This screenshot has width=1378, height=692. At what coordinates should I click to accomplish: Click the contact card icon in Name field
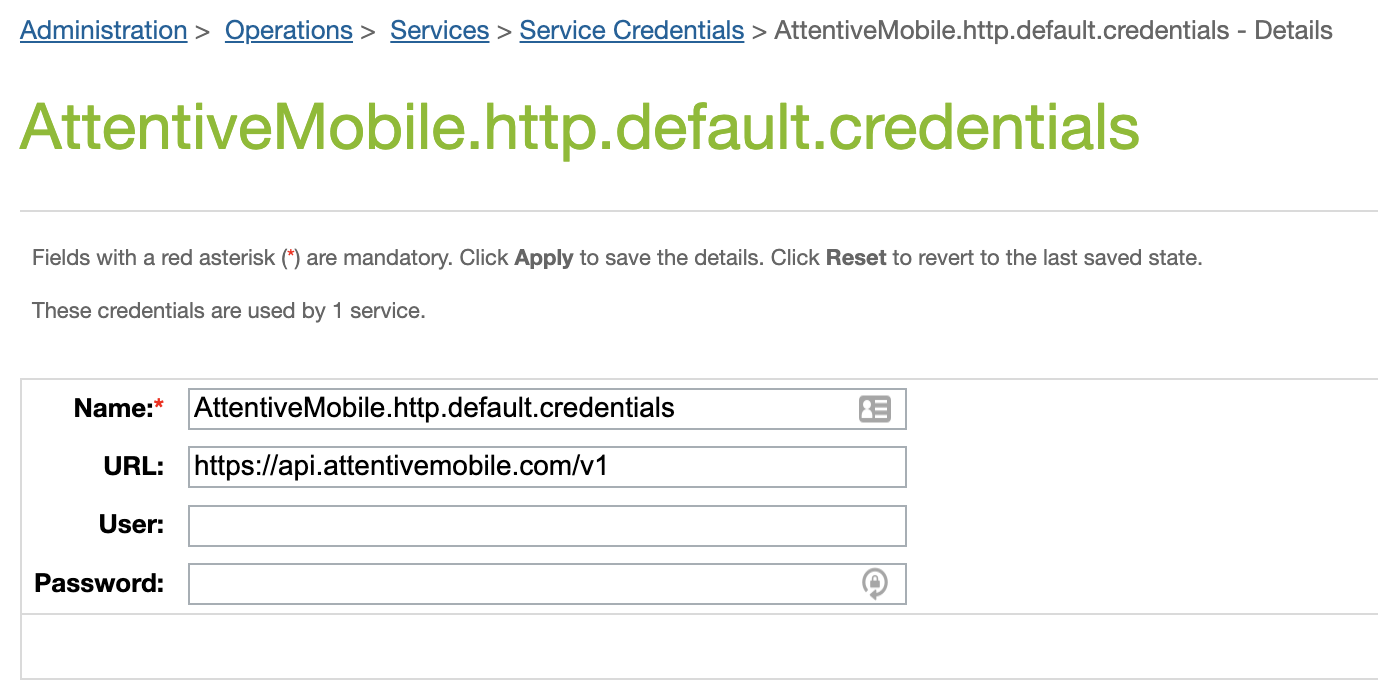[x=874, y=408]
